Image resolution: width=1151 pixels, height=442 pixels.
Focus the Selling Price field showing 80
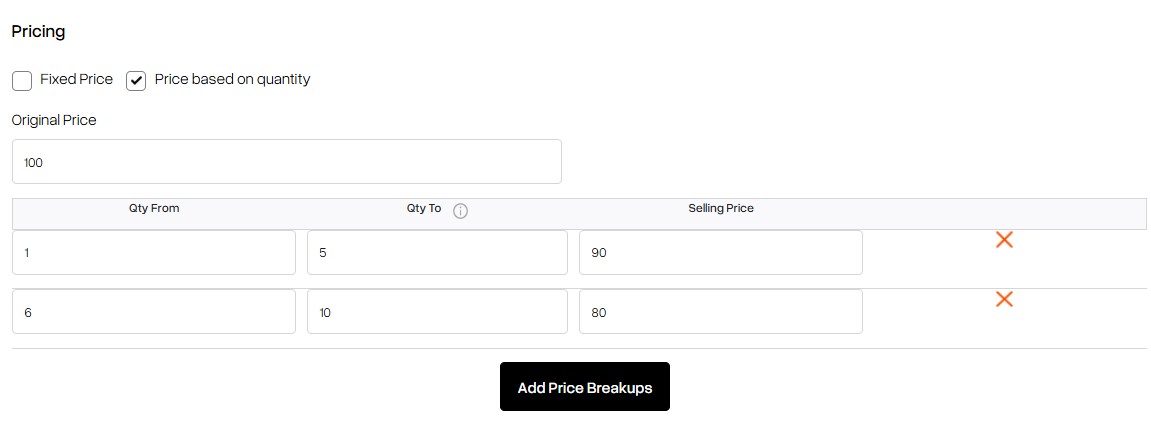point(721,311)
